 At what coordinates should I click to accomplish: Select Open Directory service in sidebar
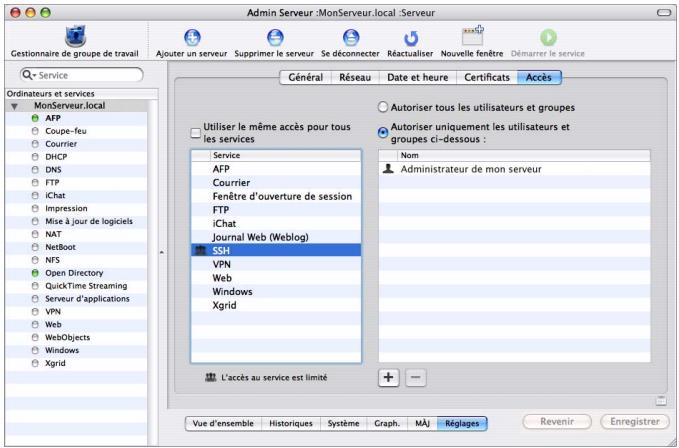76,273
